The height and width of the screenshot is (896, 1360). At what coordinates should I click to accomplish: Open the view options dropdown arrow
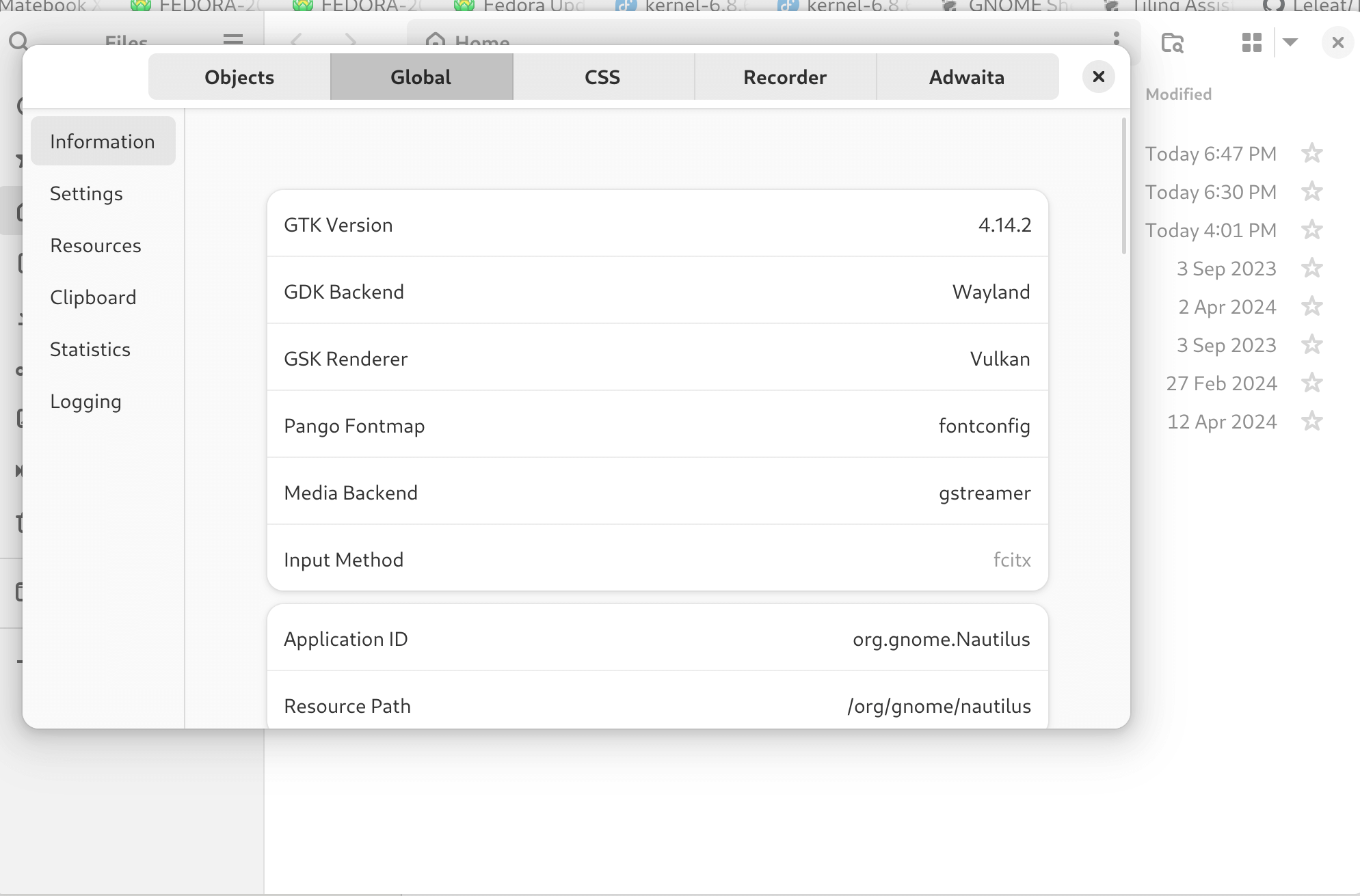pyautogui.click(x=1289, y=42)
